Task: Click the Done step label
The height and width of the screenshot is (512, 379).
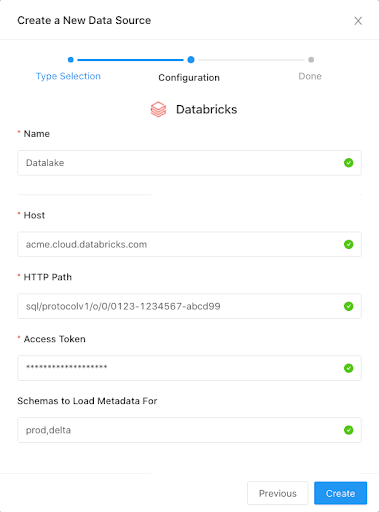Action: click(x=310, y=76)
